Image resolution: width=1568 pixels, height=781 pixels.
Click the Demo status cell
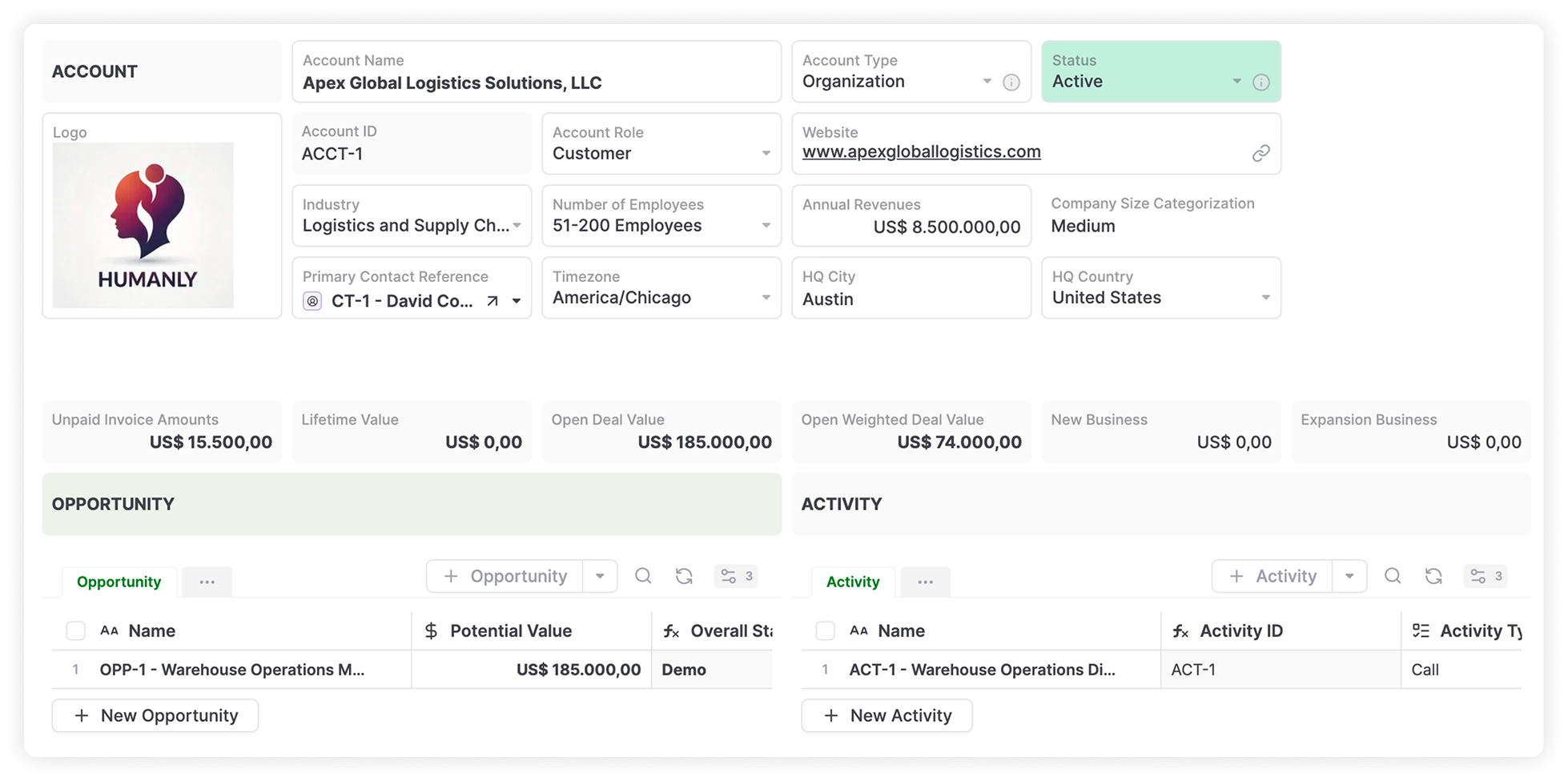click(713, 670)
